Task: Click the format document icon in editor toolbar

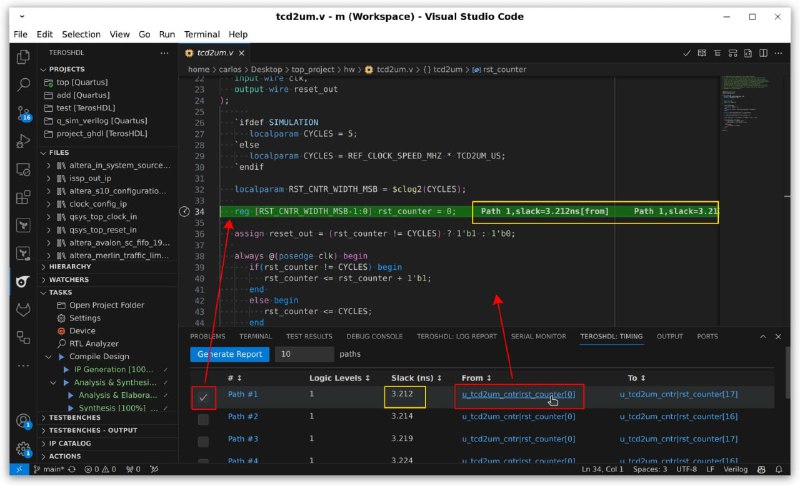Action: [717, 53]
